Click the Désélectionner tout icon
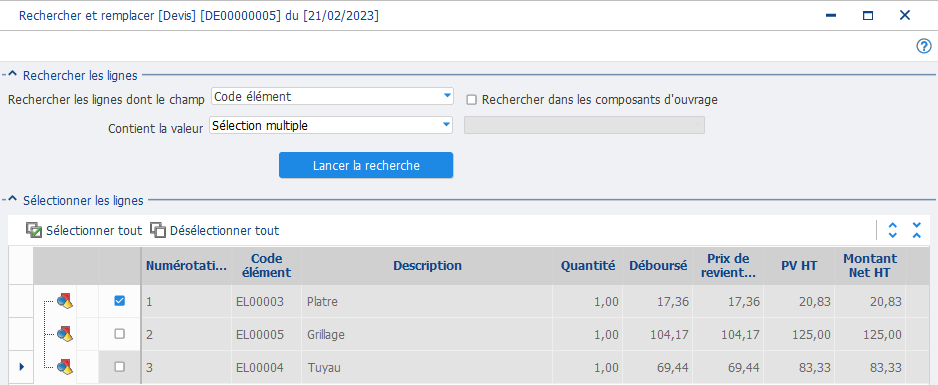The image size is (938, 385). 158,230
